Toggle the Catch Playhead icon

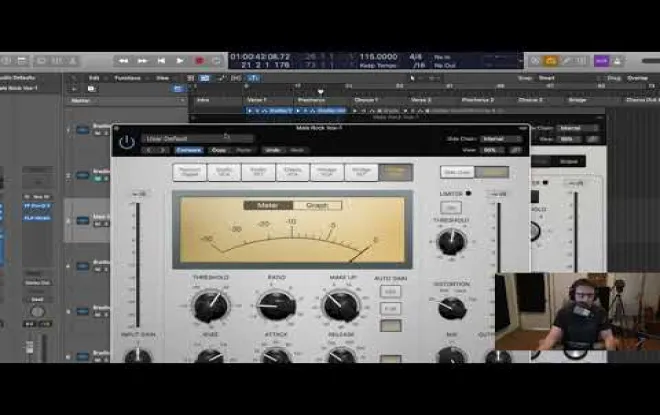coord(253,78)
